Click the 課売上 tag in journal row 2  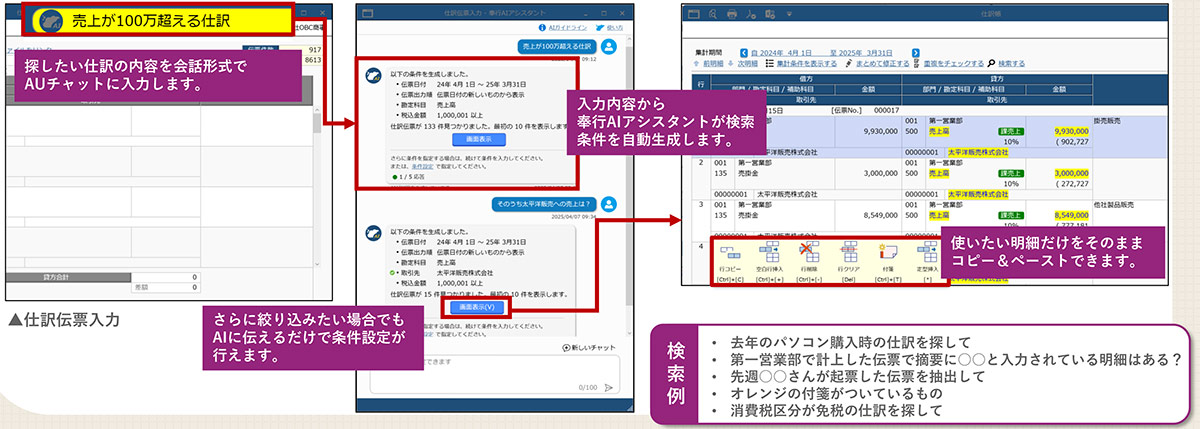(1013, 172)
